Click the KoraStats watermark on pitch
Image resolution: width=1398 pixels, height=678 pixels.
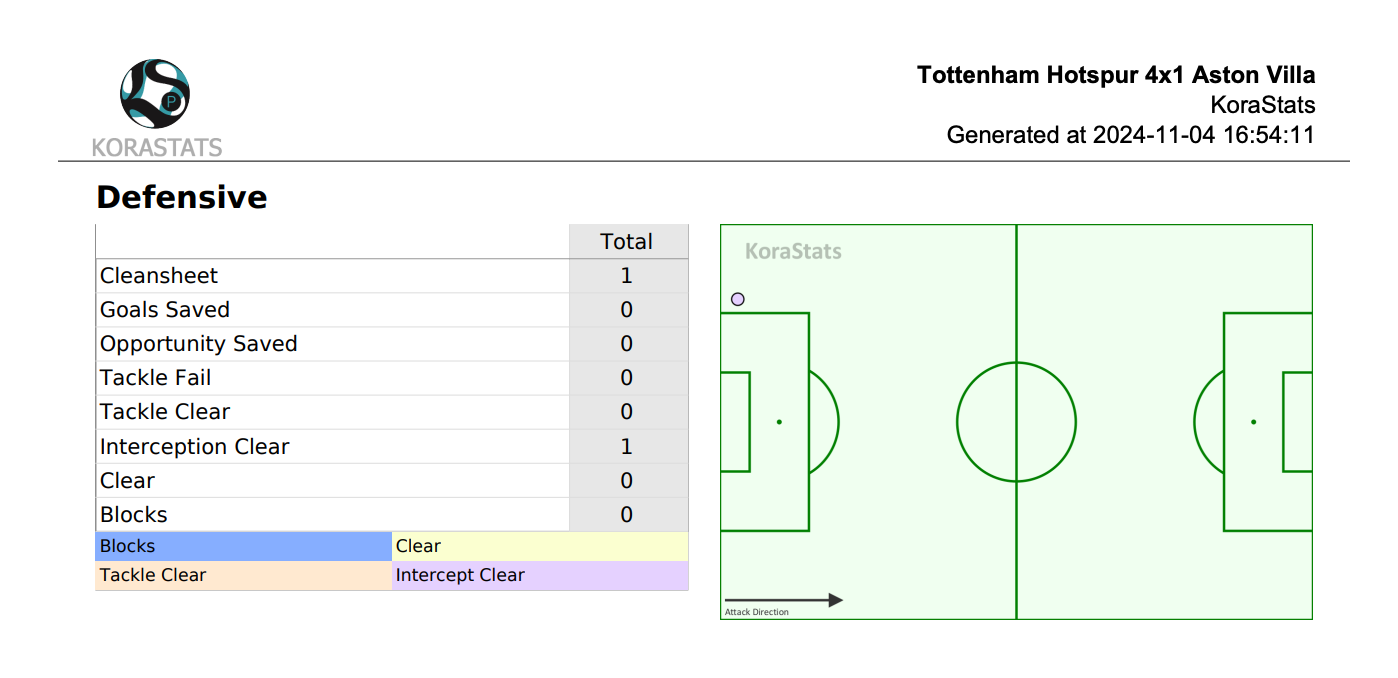click(x=793, y=251)
